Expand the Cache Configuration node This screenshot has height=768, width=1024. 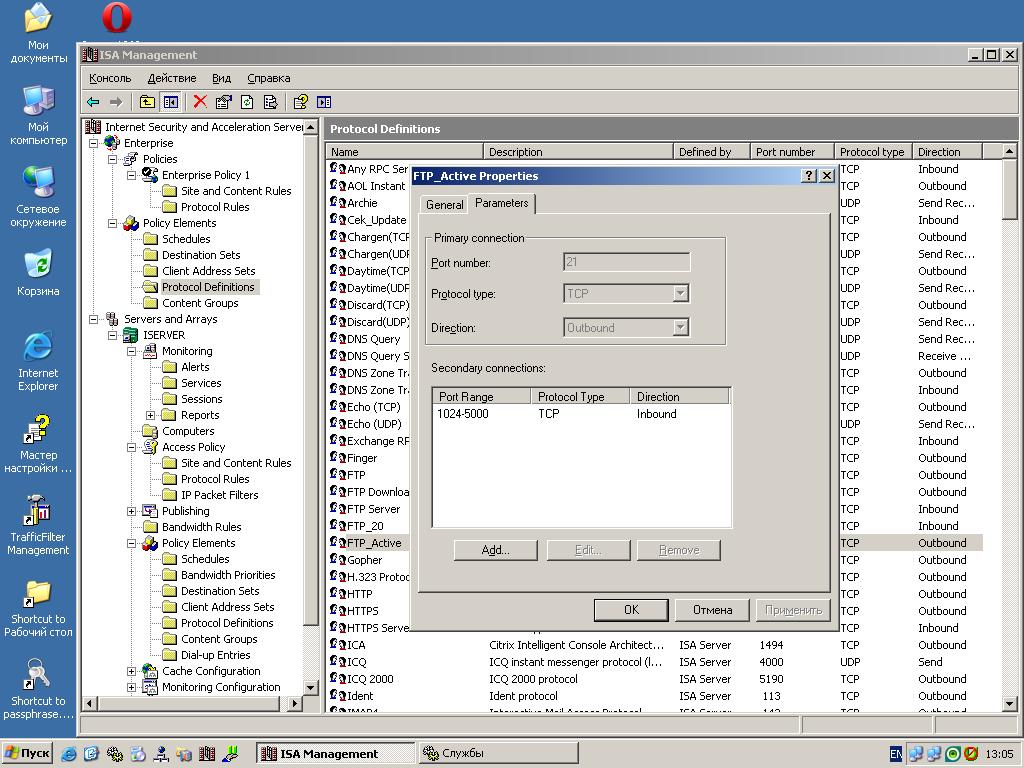(x=131, y=671)
